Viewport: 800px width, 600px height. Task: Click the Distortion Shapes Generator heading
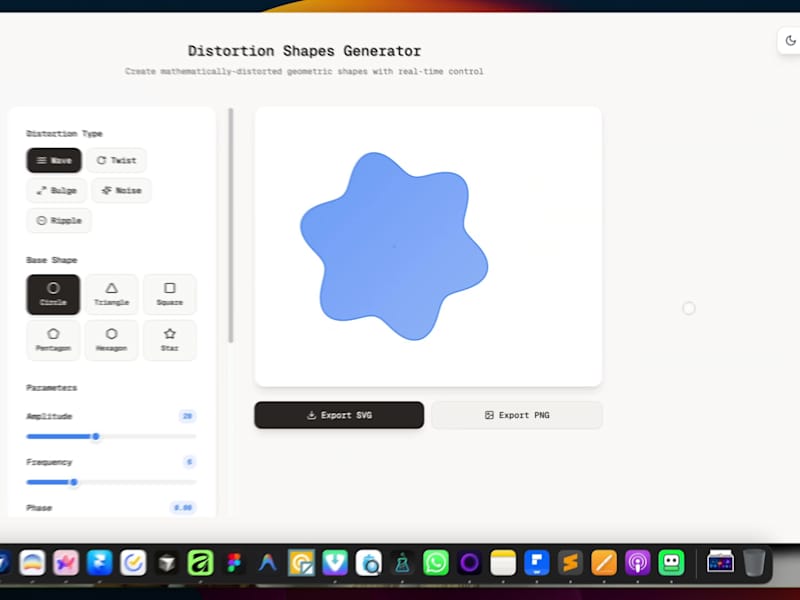(x=304, y=51)
